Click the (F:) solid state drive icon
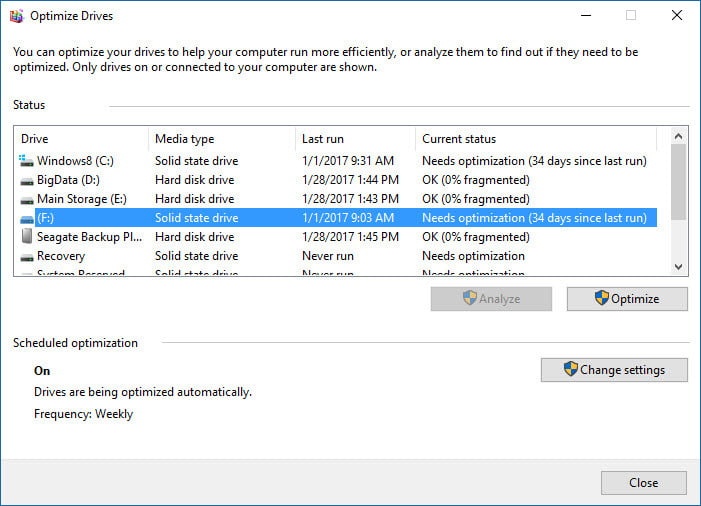 [x=26, y=218]
